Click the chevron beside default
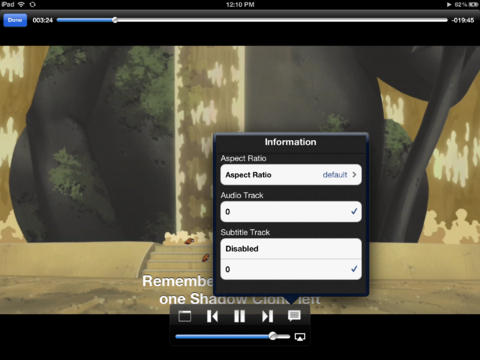Viewport: 480px width, 360px height. coord(354,175)
